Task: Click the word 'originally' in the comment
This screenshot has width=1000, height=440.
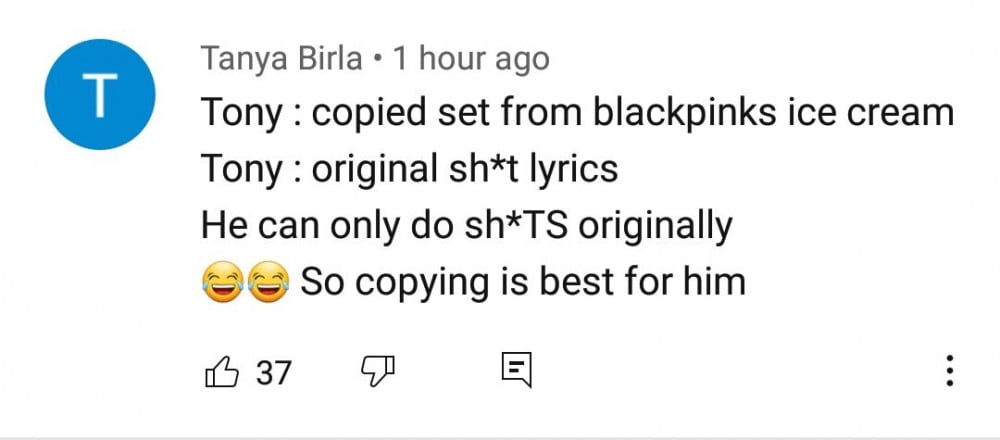Action: [x=654, y=226]
